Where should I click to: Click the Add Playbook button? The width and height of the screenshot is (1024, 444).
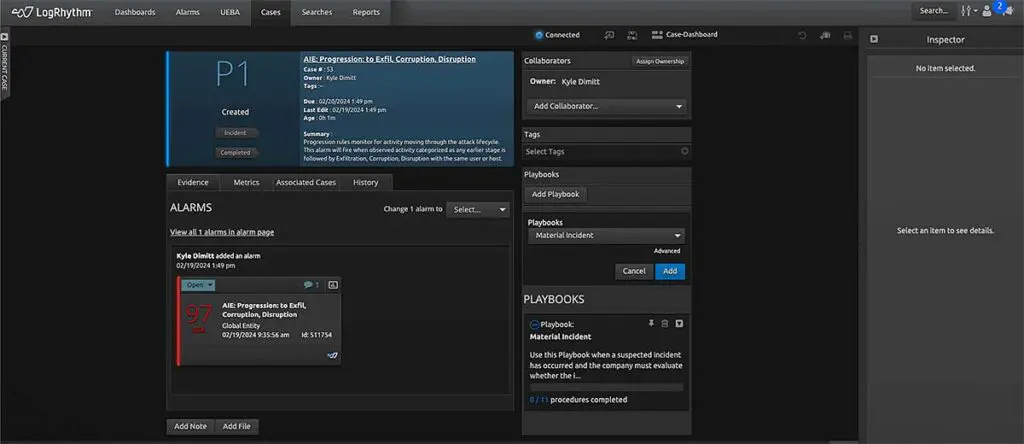[556, 195]
